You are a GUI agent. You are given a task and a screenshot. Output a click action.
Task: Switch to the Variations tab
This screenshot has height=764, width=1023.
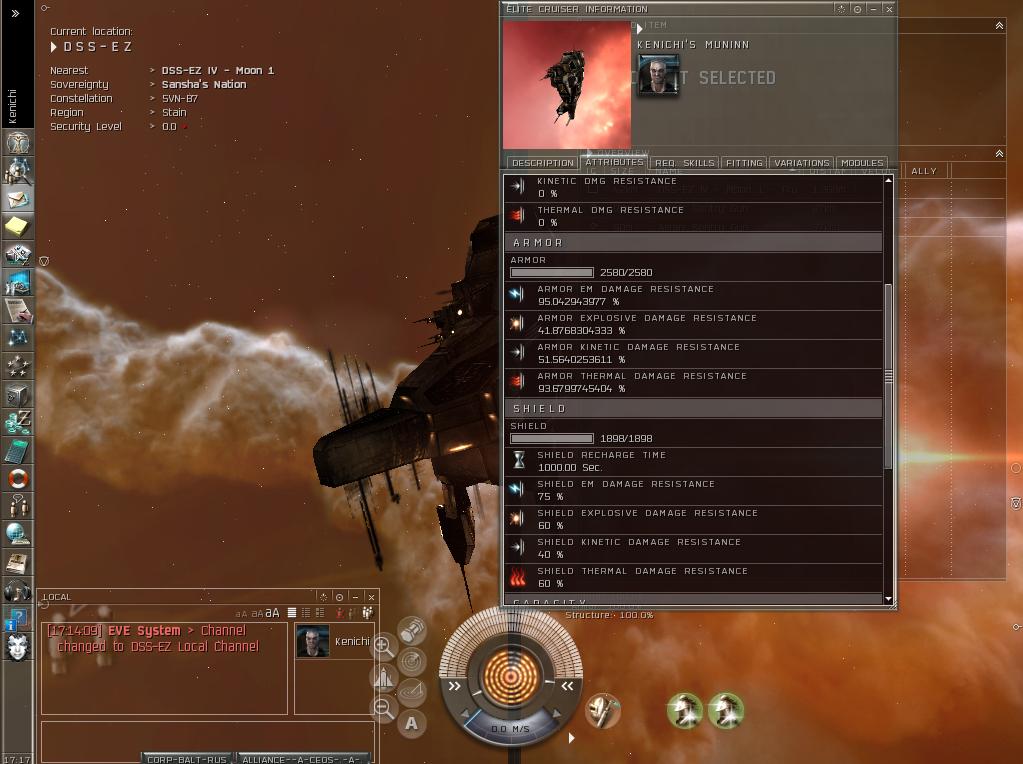tap(802, 163)
